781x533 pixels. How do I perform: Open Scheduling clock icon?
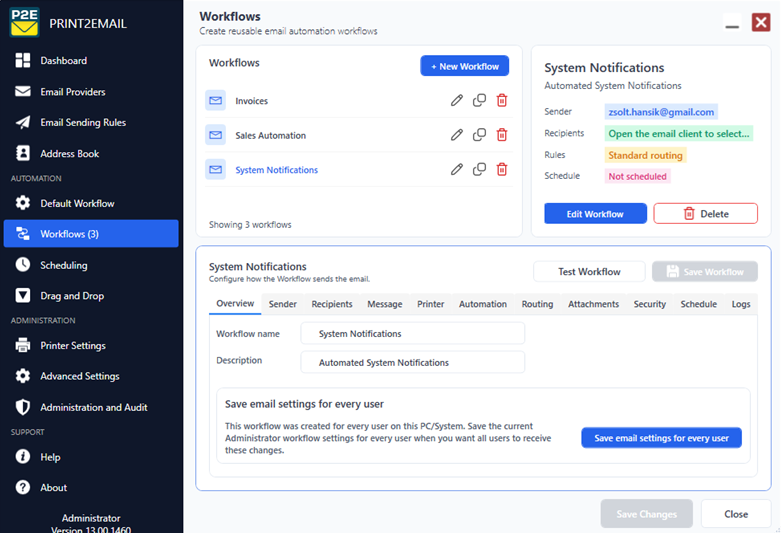(22, 265)
